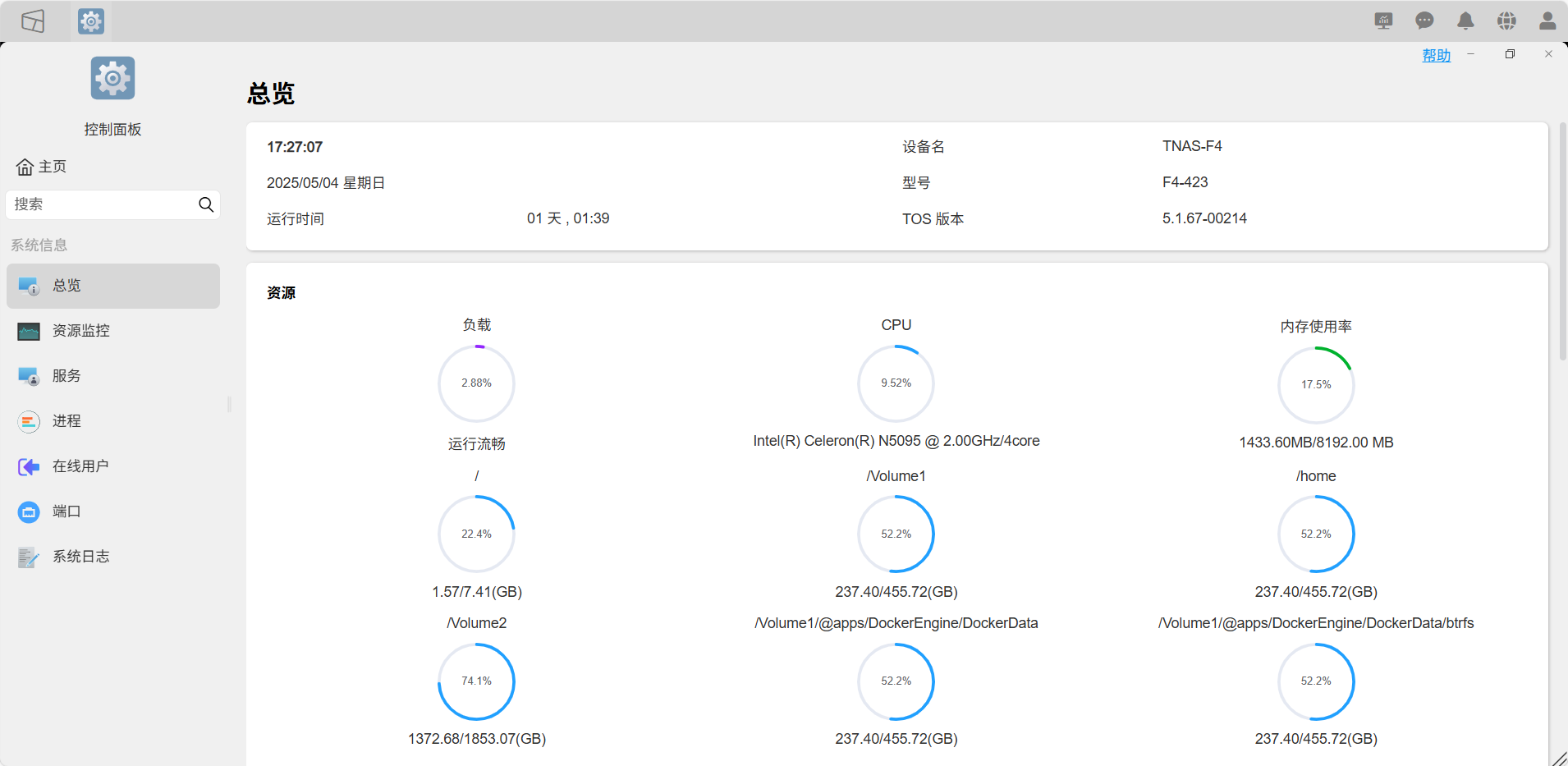The height and width of the screenshot is (766, 1568).
Task: Click the 负载 2.88% load gauge
Action: pyautogui.click(x=476, y=383)
